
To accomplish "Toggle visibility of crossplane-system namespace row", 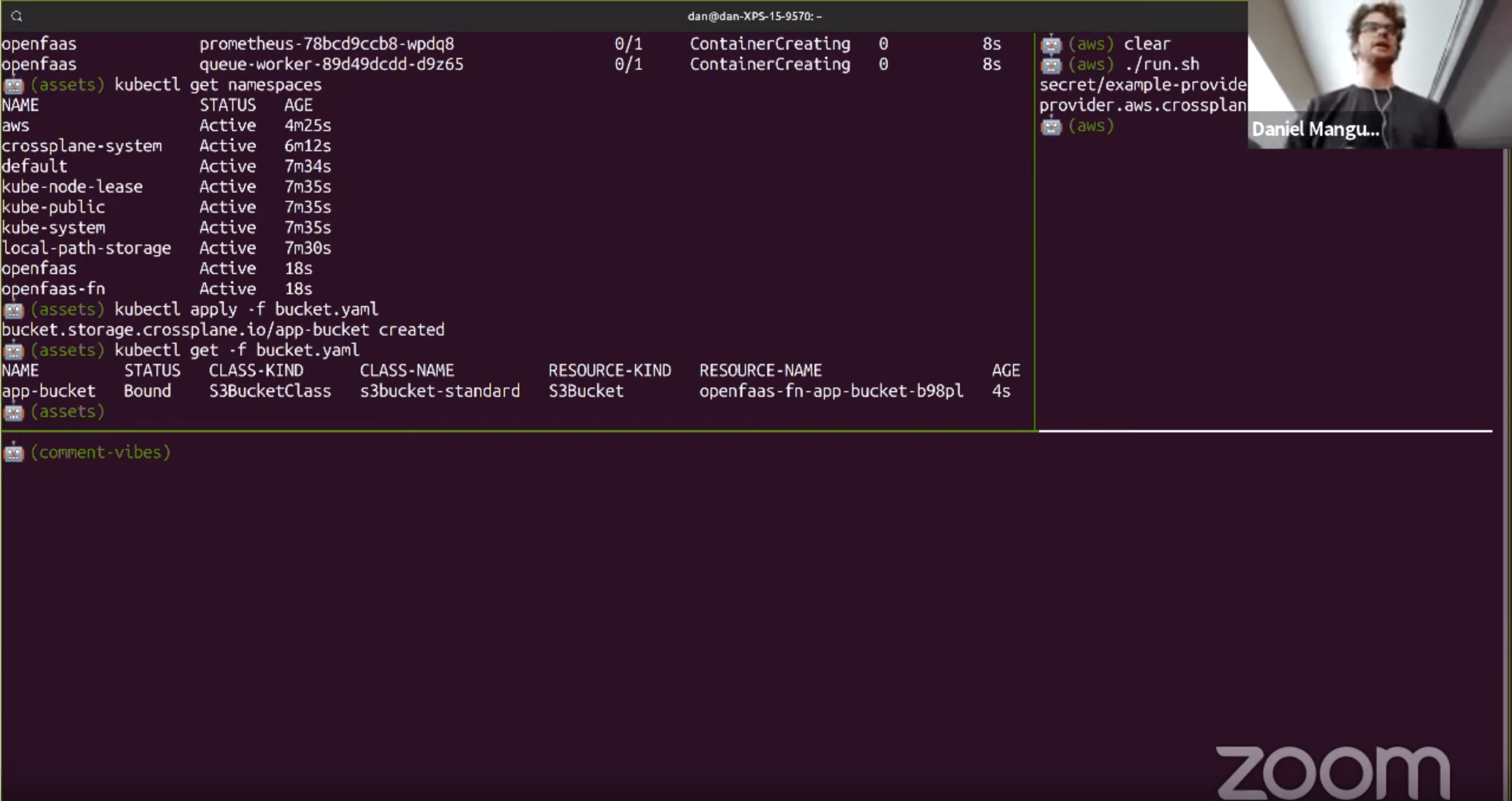I will (82, 145).
